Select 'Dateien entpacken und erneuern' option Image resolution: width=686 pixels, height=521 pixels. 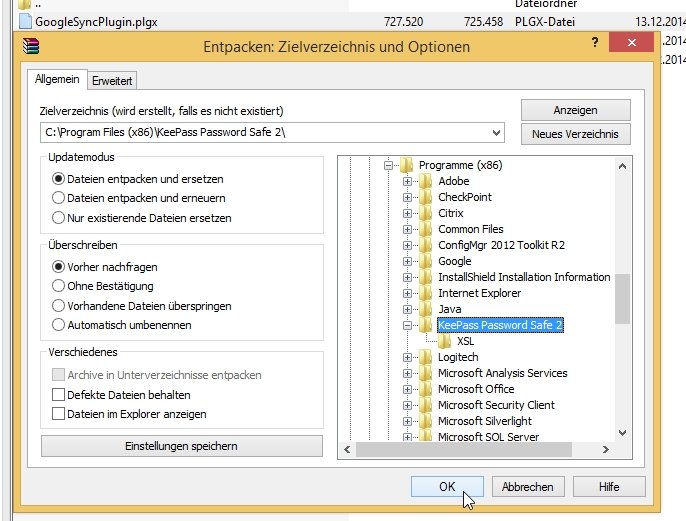pyautogui.click(x=58, y=197)
